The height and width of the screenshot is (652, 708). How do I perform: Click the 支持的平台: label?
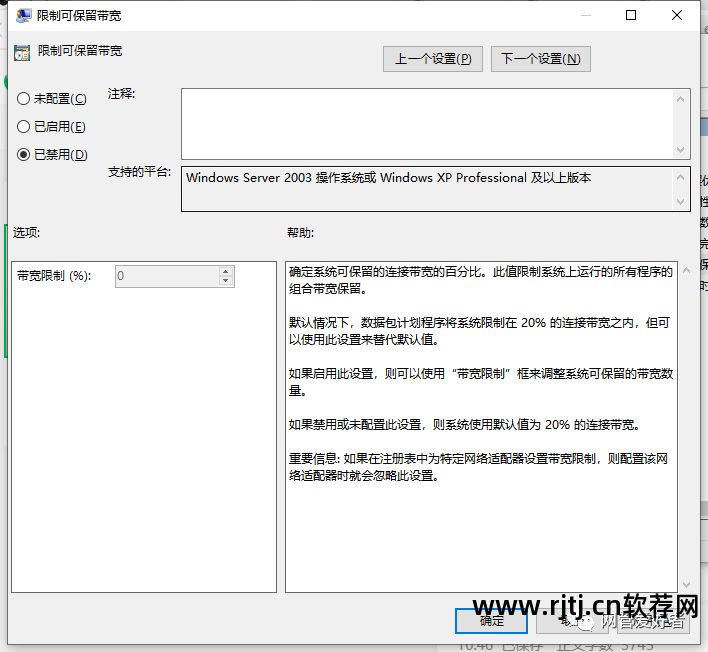click(140, 172)
